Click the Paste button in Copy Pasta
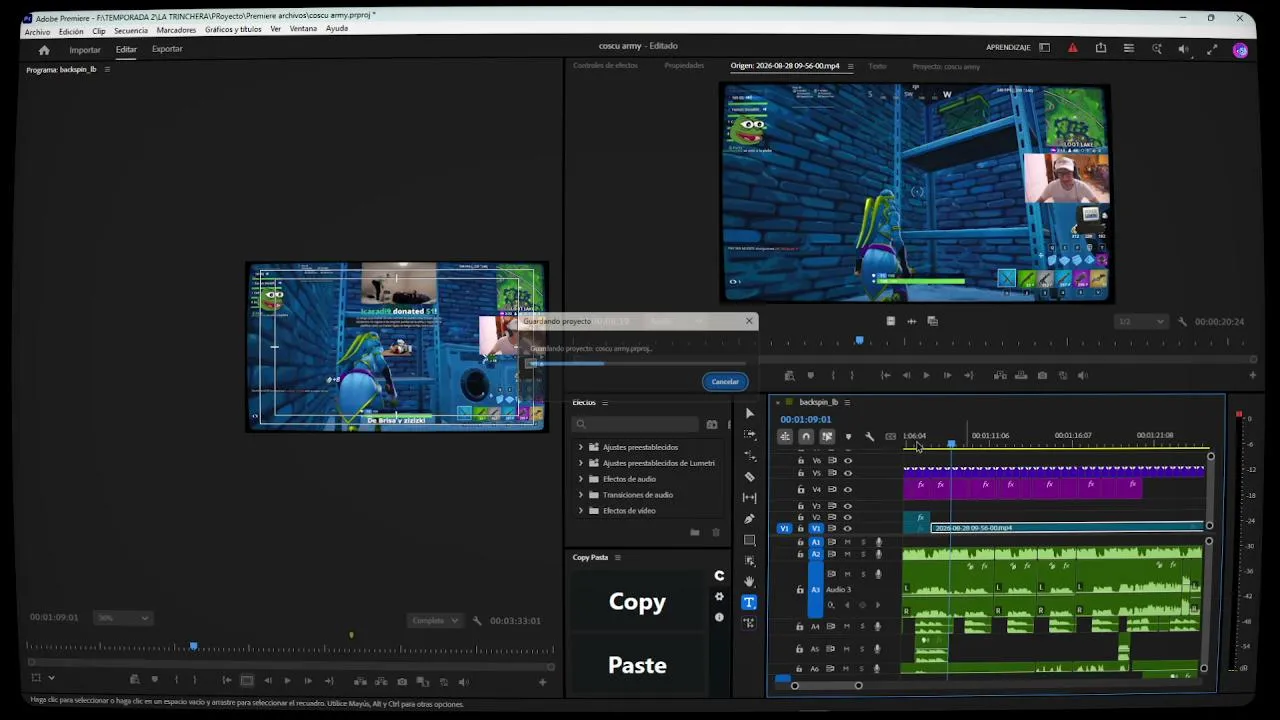The image size is (1280, 720). 637,666
